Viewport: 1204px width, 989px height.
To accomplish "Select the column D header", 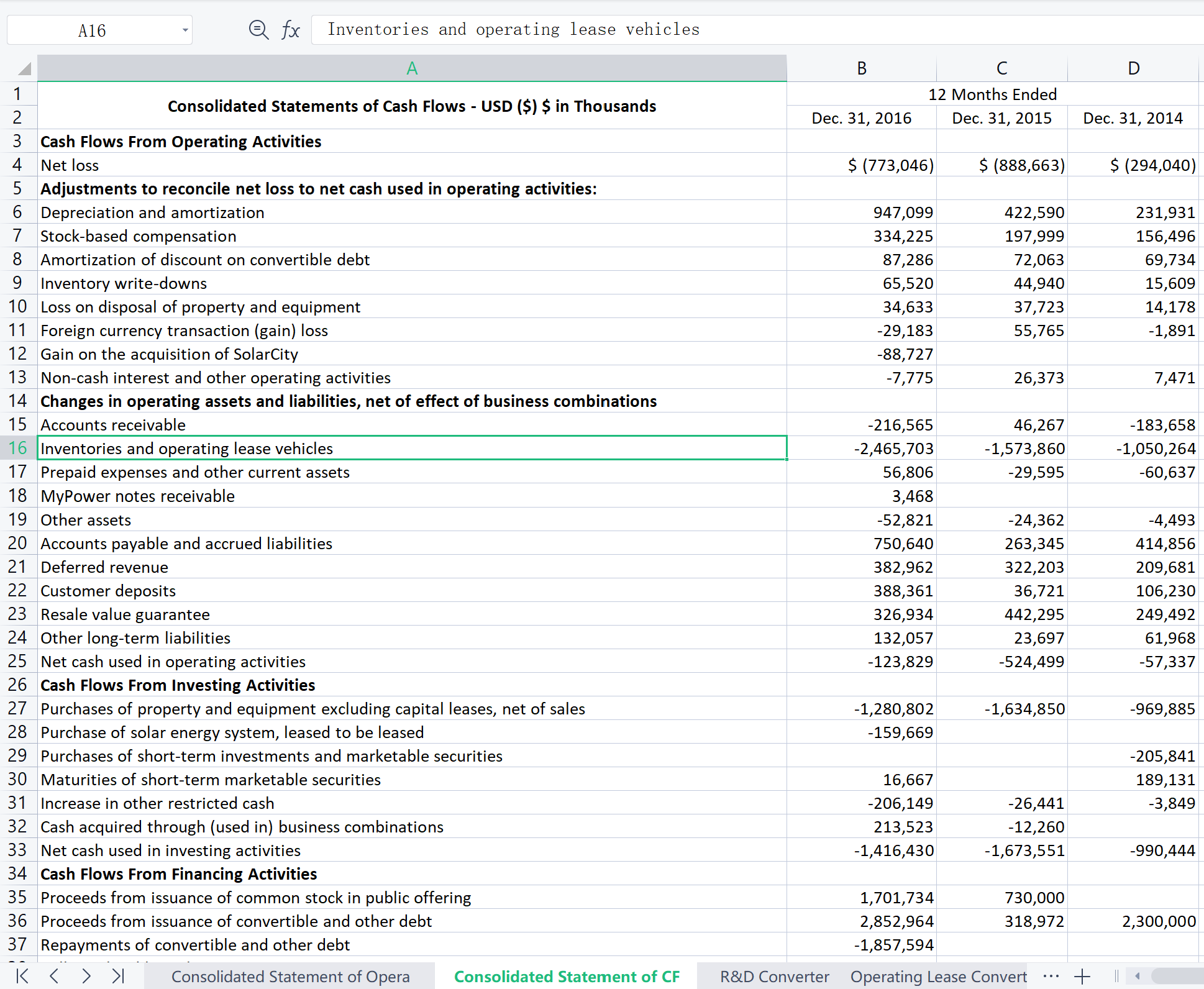I will click(x=1133, y=68).
